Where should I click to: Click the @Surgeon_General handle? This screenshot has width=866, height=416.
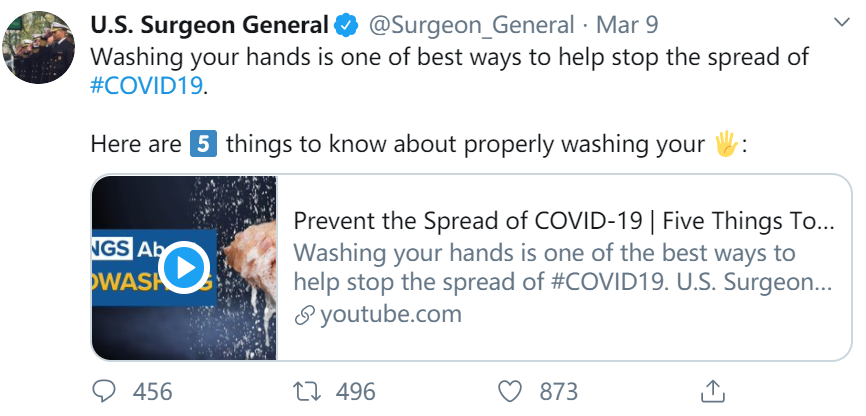coord(471,25)
